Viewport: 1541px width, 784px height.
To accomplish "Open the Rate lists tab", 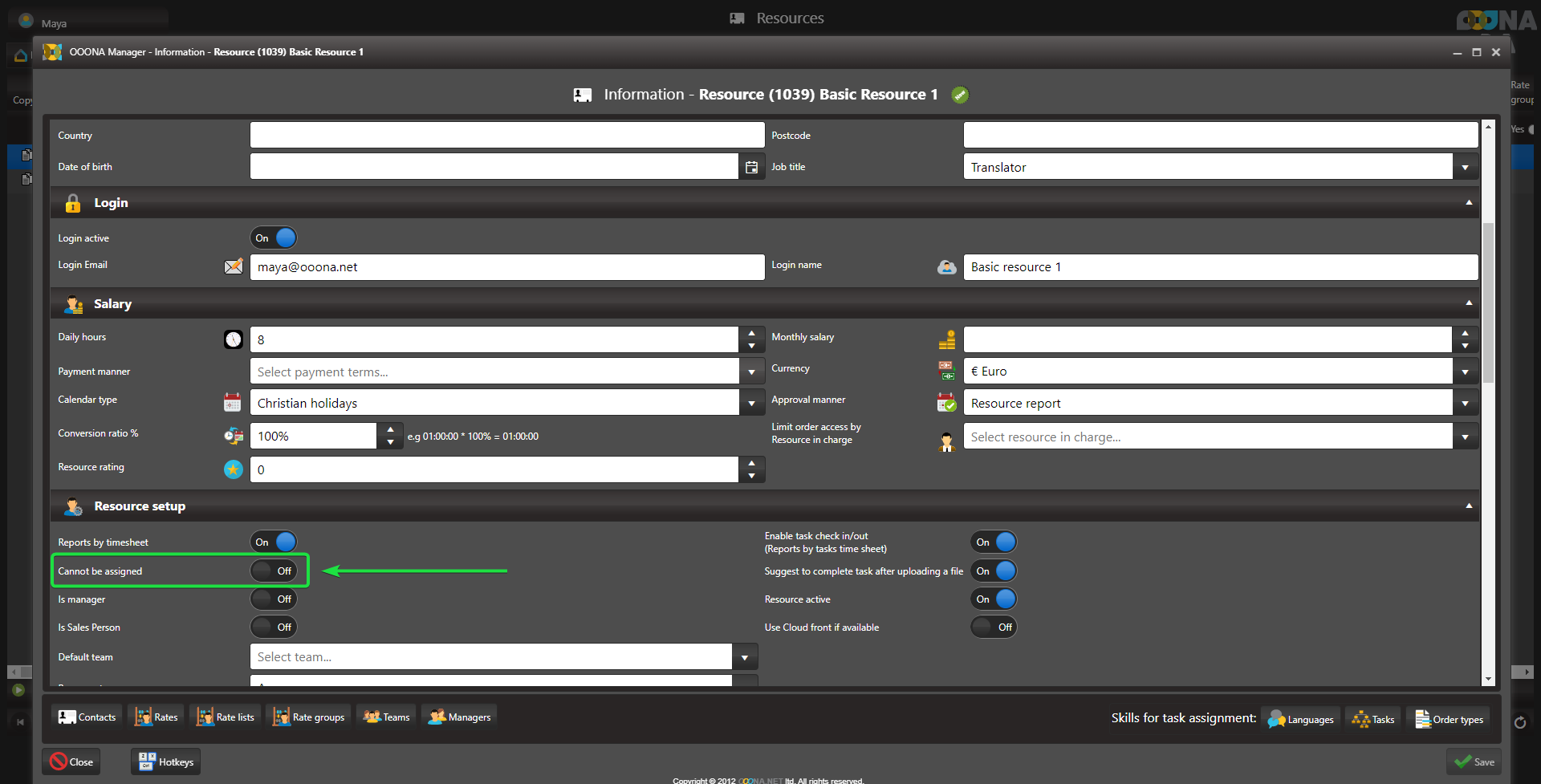I will tap(226, 717).
